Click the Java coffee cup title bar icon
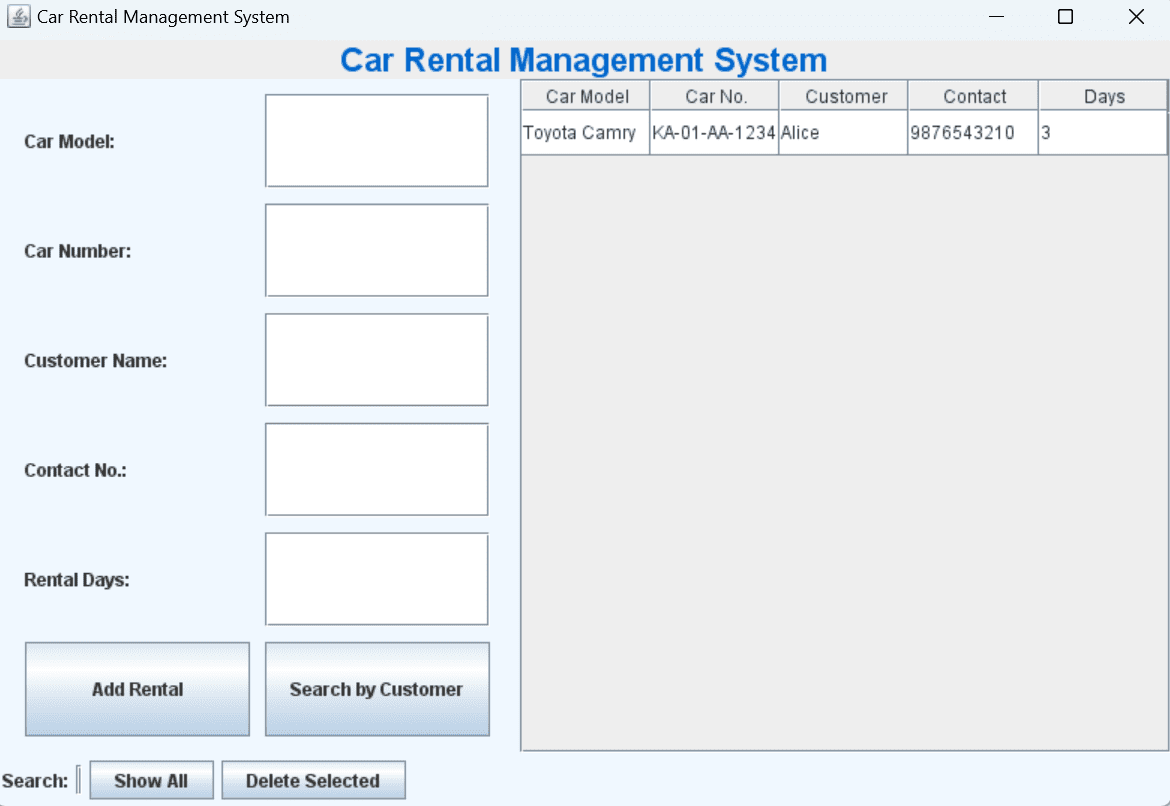1170x806 pixels. tap(18, 16)
